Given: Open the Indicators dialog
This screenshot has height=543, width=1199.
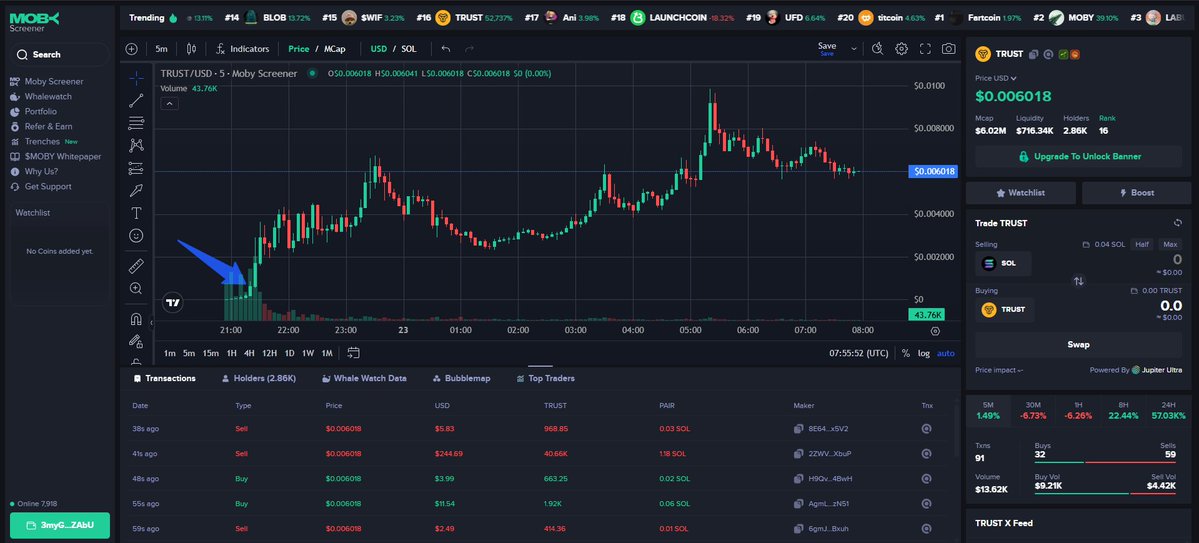Looking at the screenshot, I should [242, 49].
